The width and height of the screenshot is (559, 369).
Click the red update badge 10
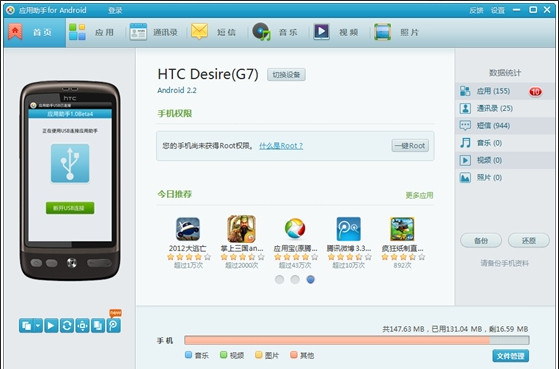(x=535, y=92)
